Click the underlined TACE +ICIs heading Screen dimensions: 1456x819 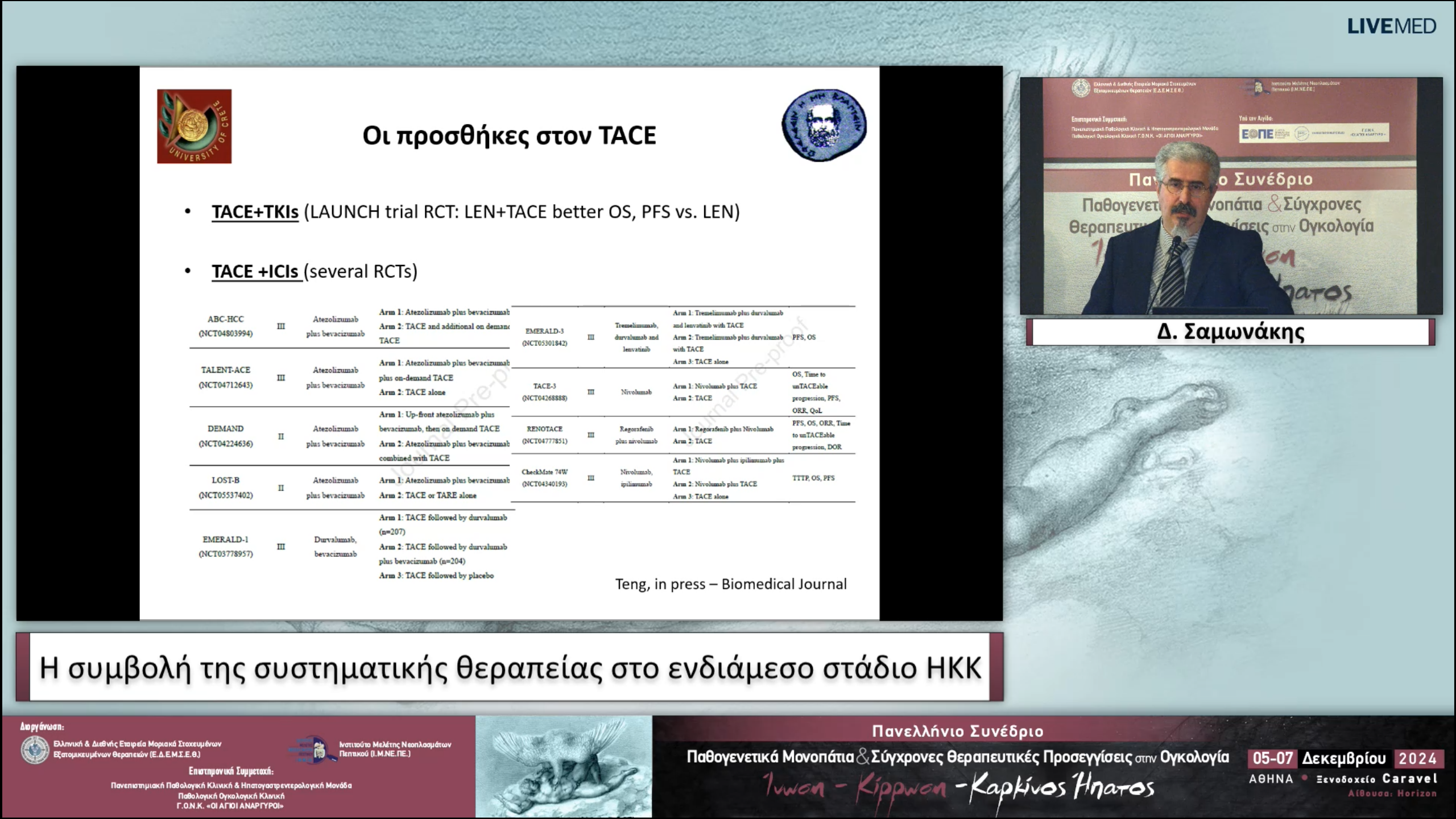256,271
